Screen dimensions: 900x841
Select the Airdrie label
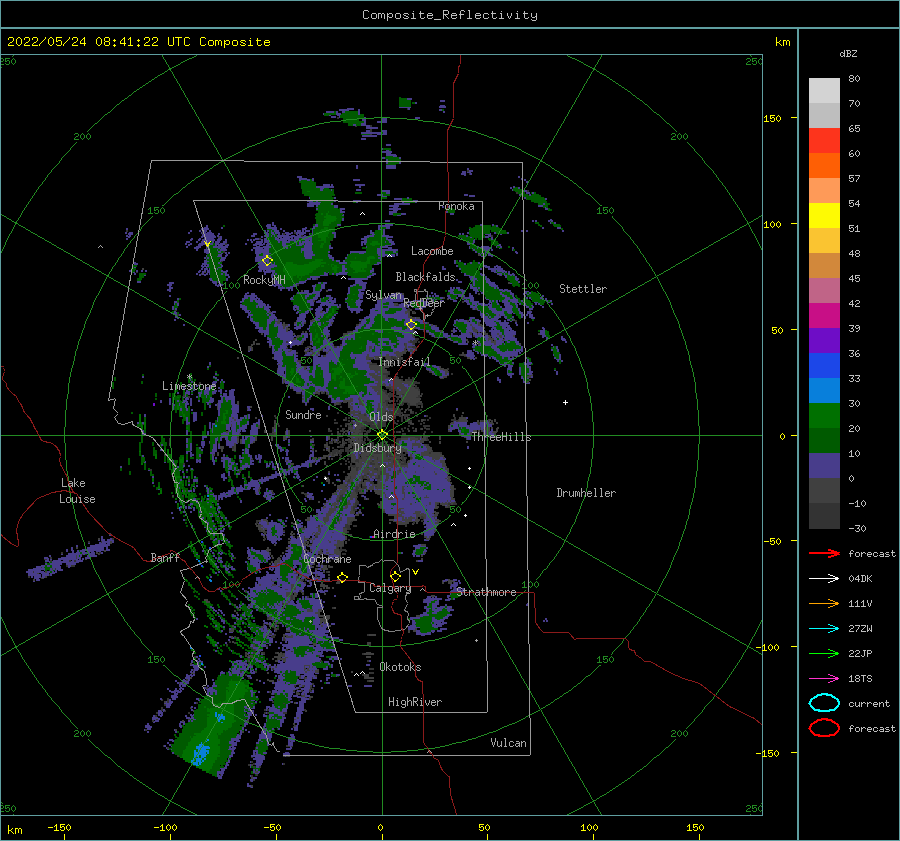point(394,534)
